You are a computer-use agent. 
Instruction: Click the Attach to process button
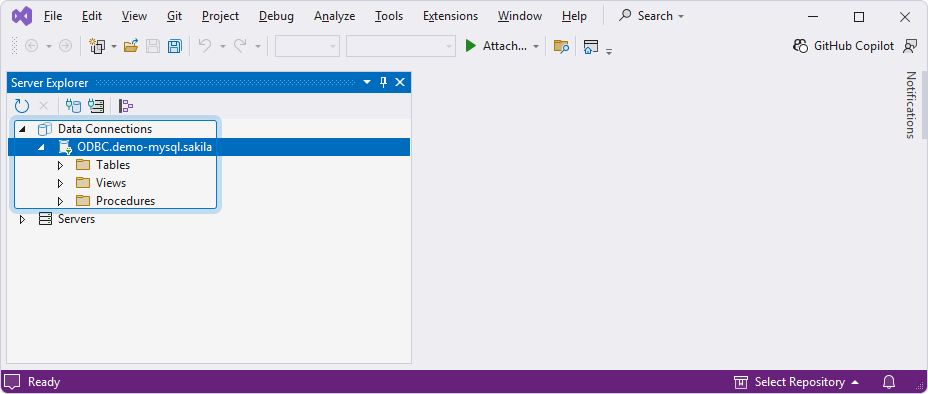point(495,46)
